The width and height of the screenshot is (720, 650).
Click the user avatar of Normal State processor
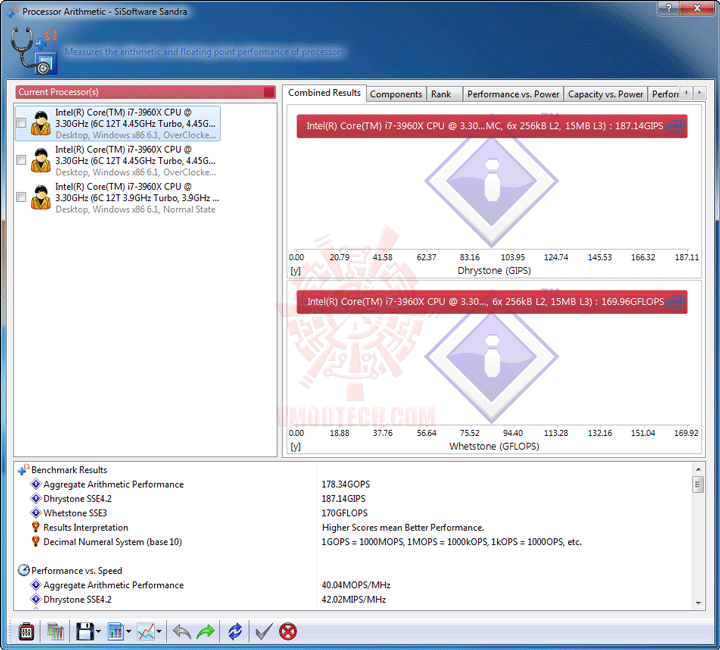click(x=41, y=197)
